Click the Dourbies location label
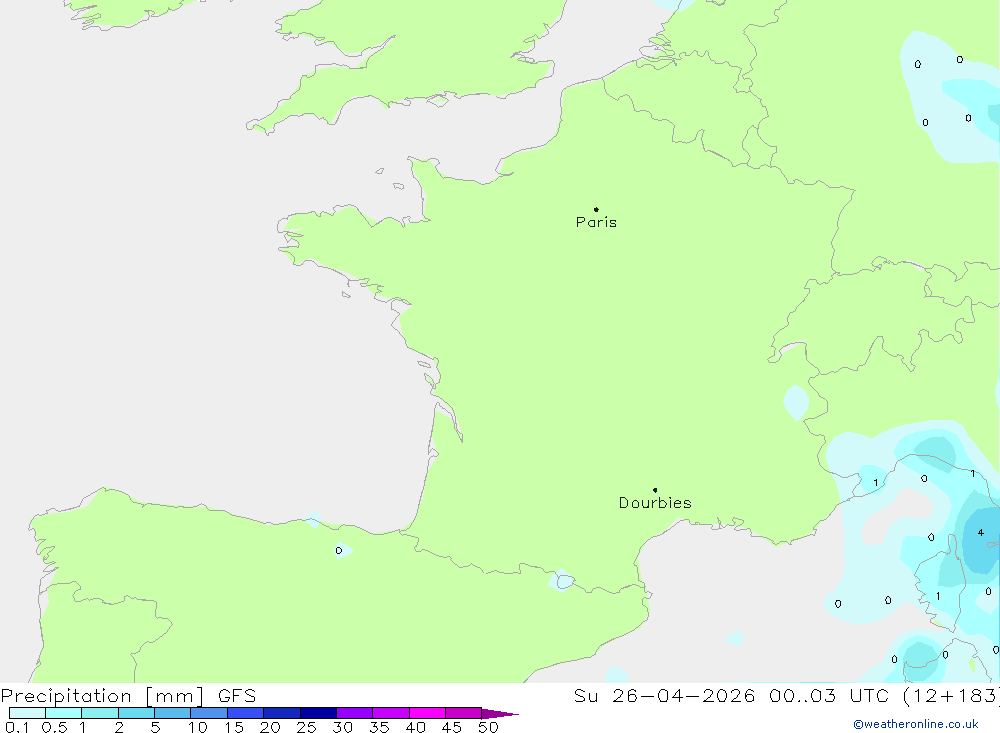Viewport: 1000px width, 733px height. (655, 503)
